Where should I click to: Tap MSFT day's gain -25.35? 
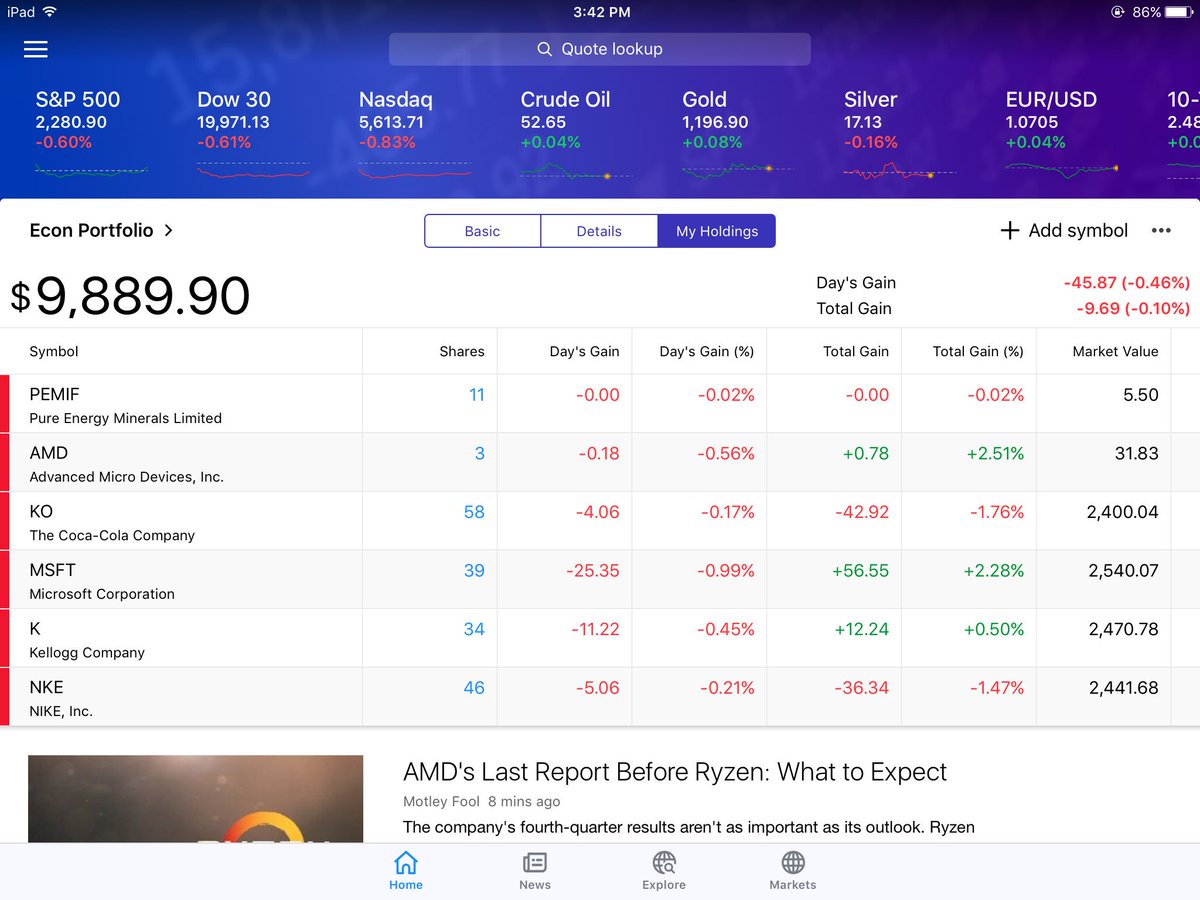593,571
